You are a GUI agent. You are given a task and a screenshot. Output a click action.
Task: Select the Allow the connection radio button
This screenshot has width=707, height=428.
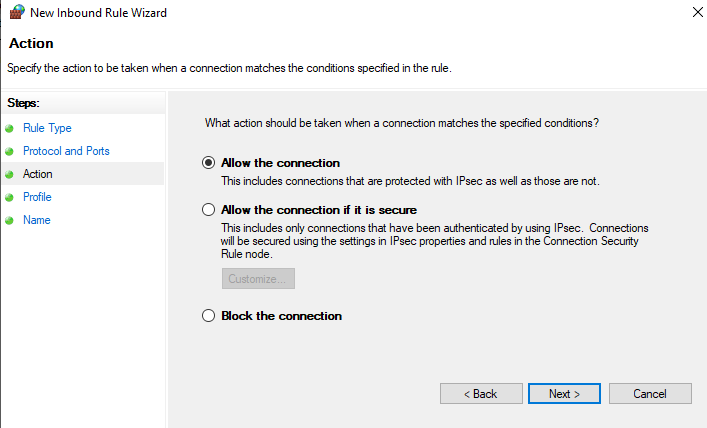(x=209, y=163)
